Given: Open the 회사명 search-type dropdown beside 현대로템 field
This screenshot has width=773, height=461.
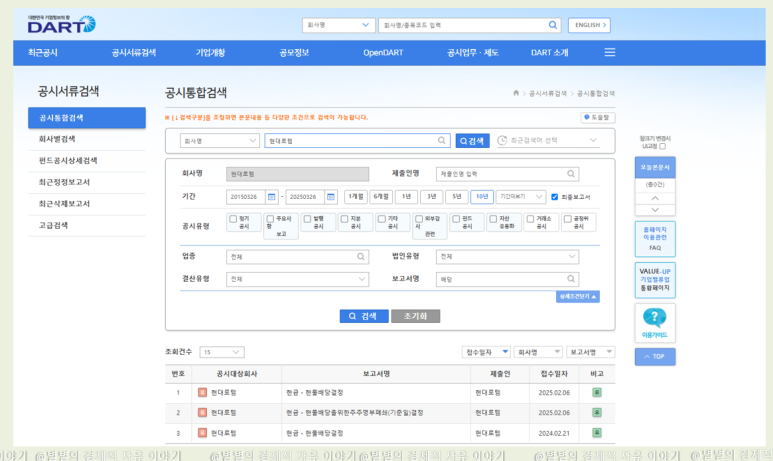Looking at the screenshot, I should [219, 141].
